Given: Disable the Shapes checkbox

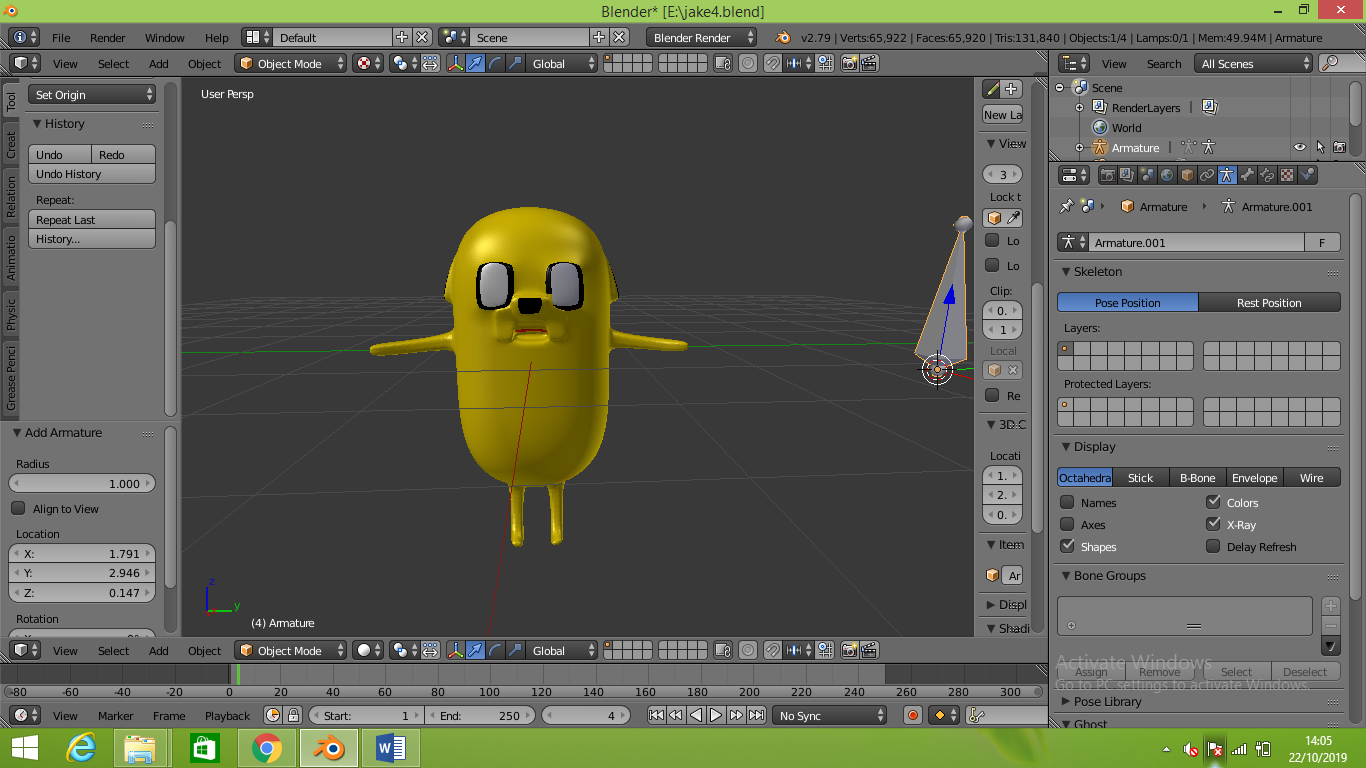Looking at the screenshot, I should click(1067, 546).
